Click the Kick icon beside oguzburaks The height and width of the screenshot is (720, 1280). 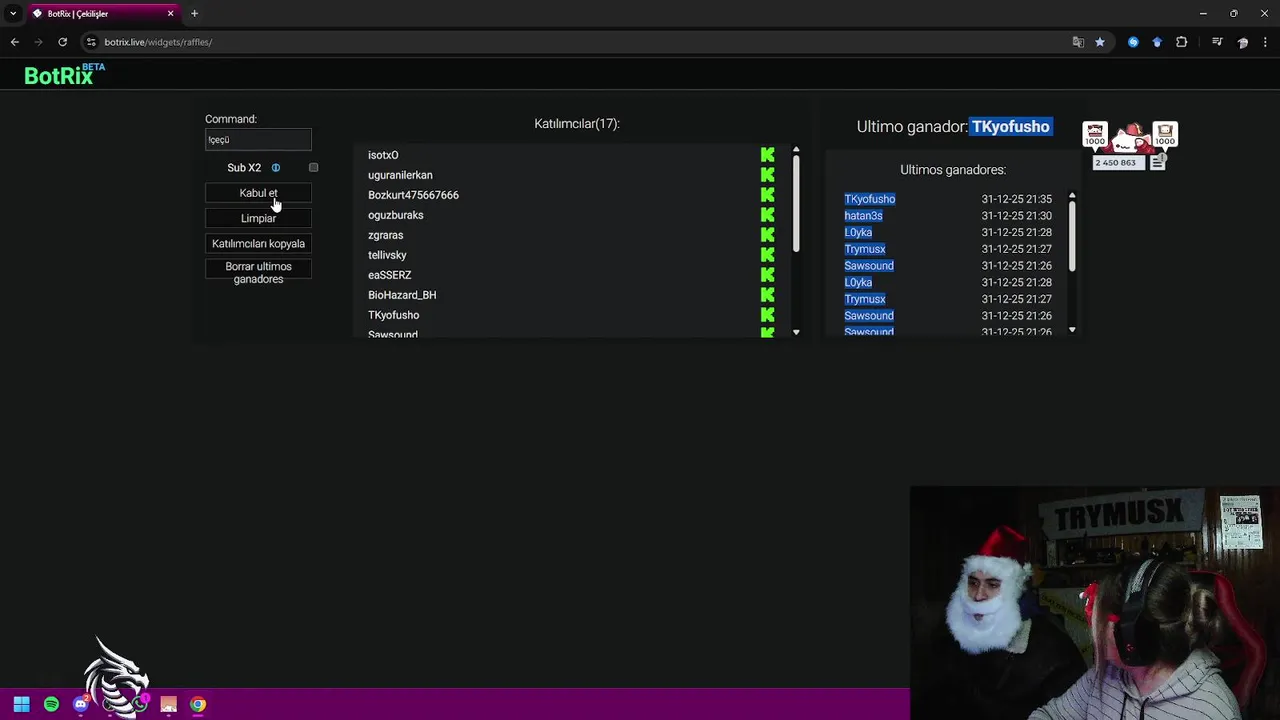click(x=767, y=215)
